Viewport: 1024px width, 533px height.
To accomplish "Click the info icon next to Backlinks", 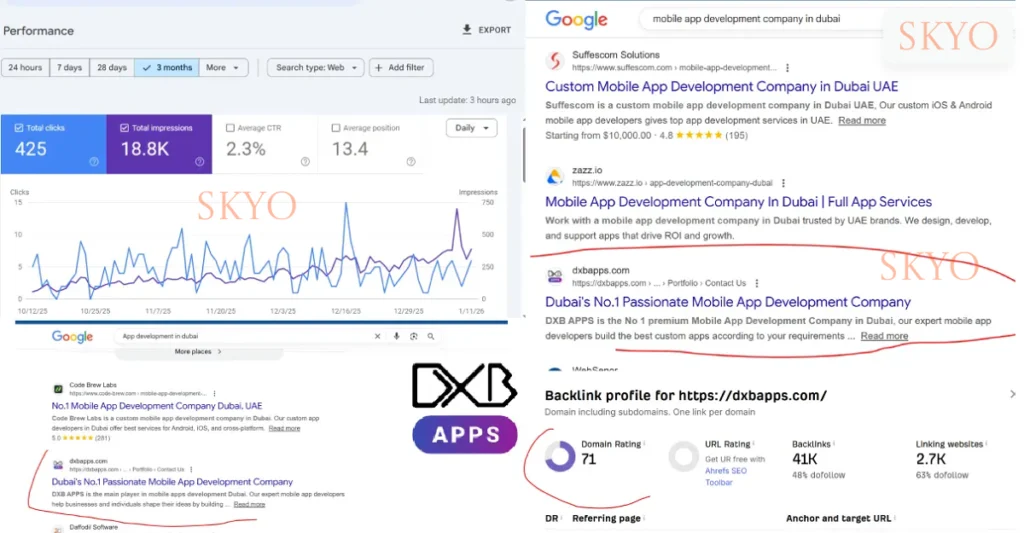I will pyautogui.click(x=835, y=444).
